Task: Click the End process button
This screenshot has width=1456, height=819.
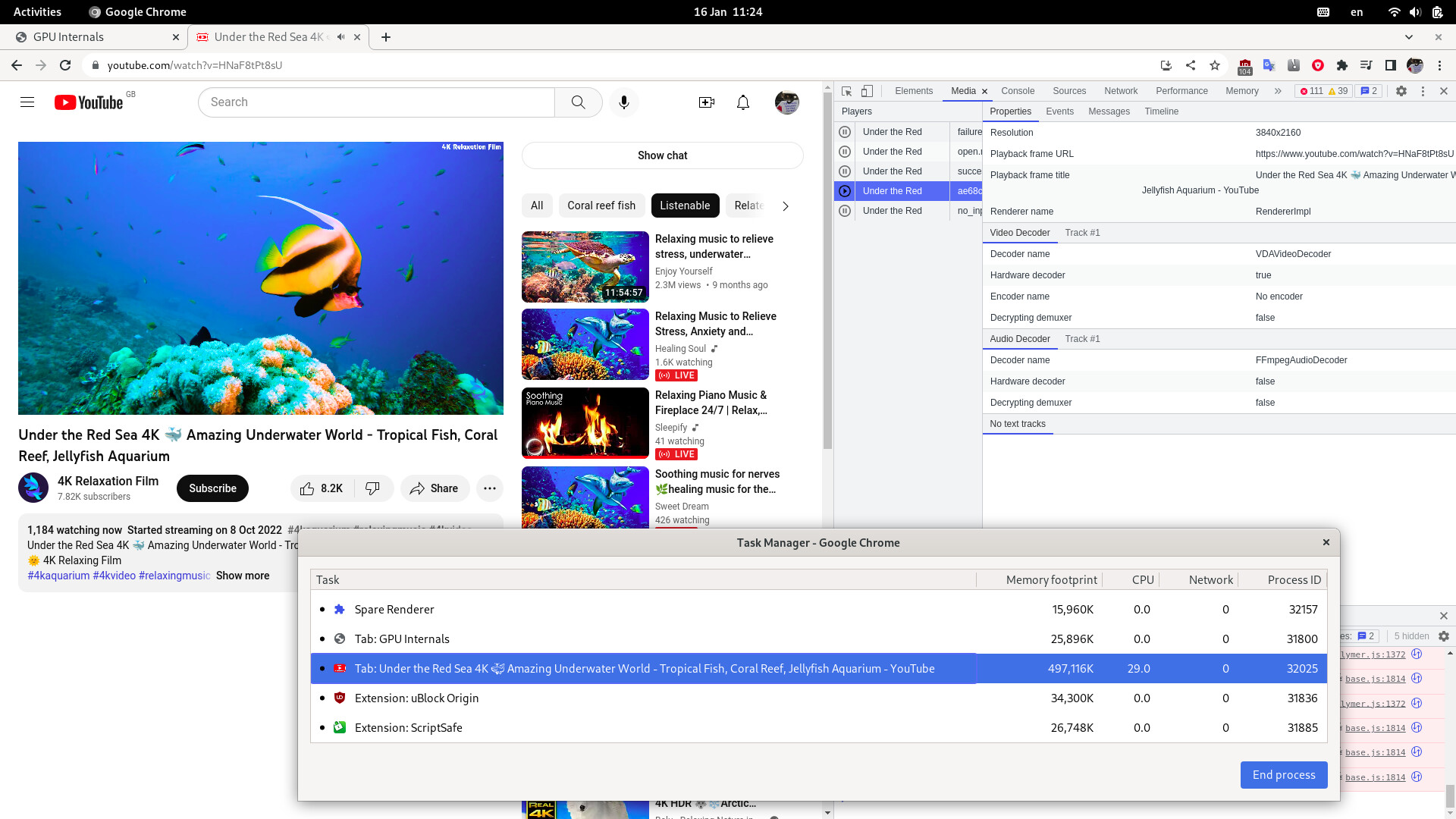Action: [1283, 774]
